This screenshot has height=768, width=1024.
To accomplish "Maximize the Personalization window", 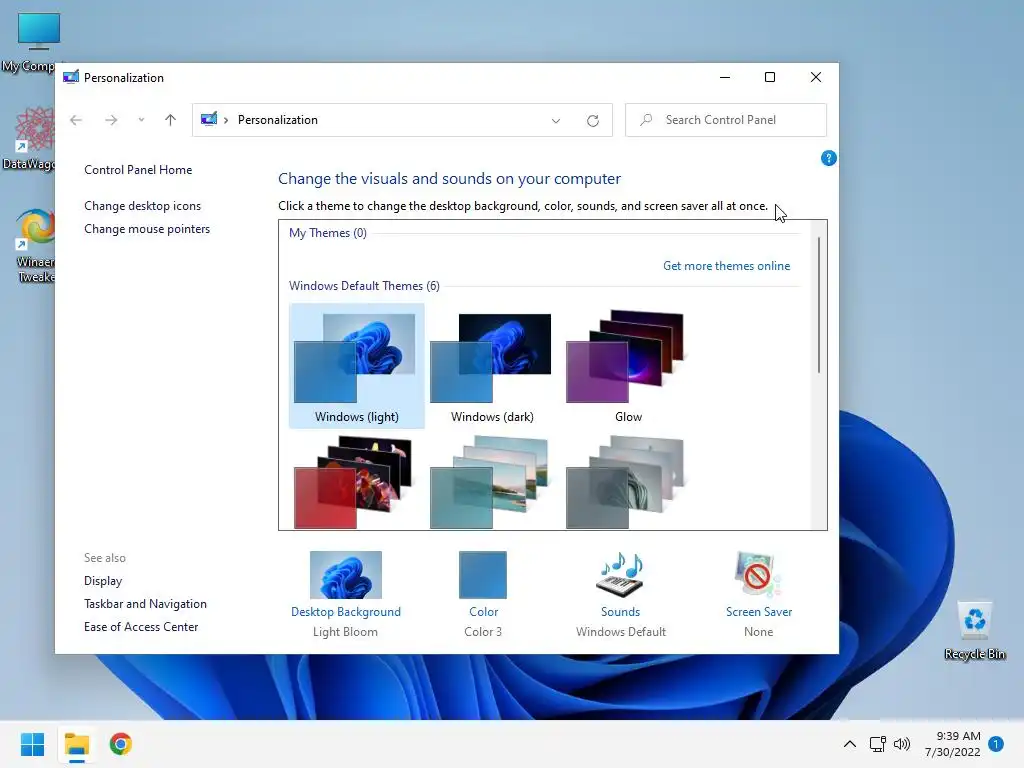I will click(770, 77).
